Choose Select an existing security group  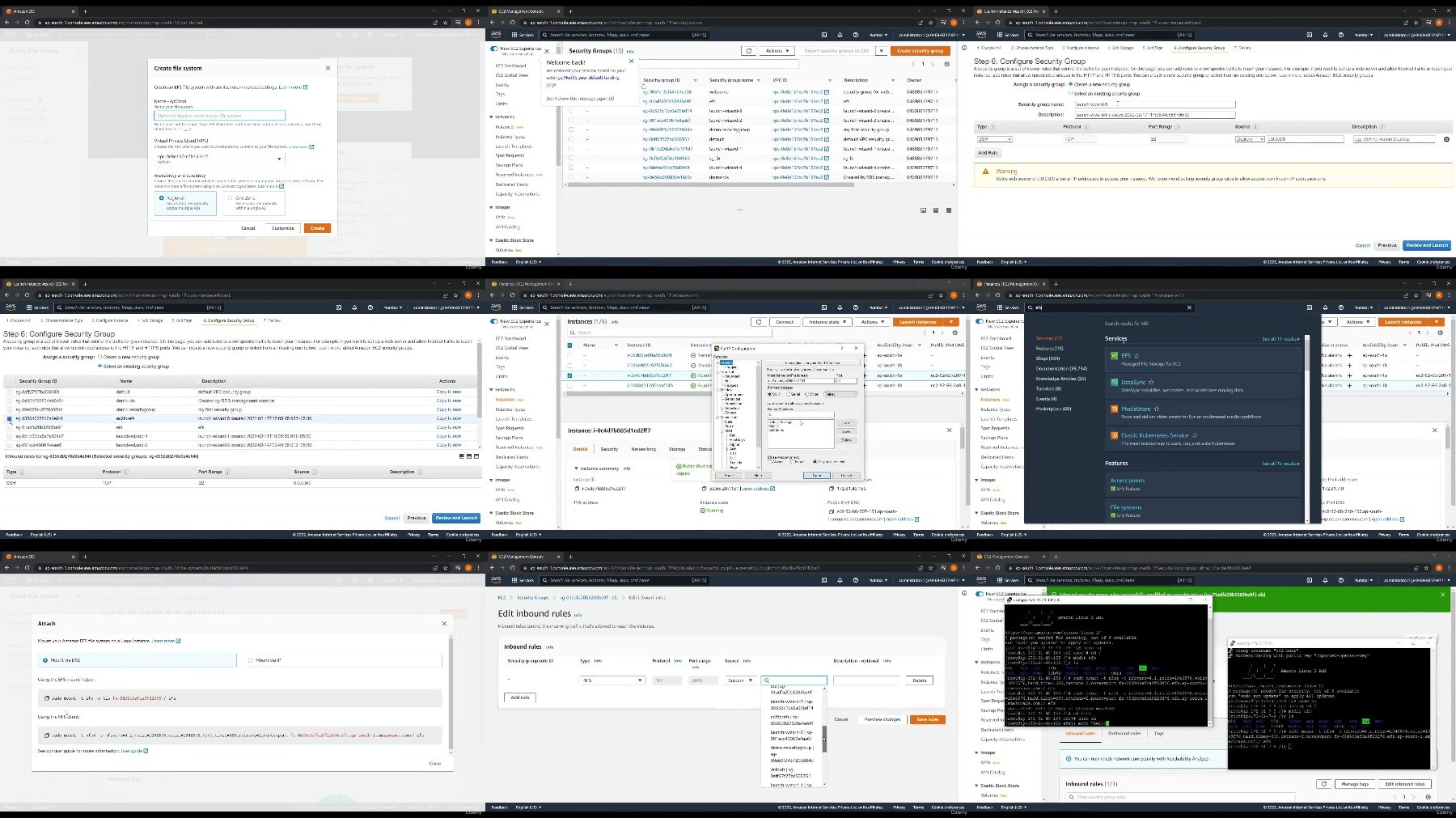[x=1071, y=94]
